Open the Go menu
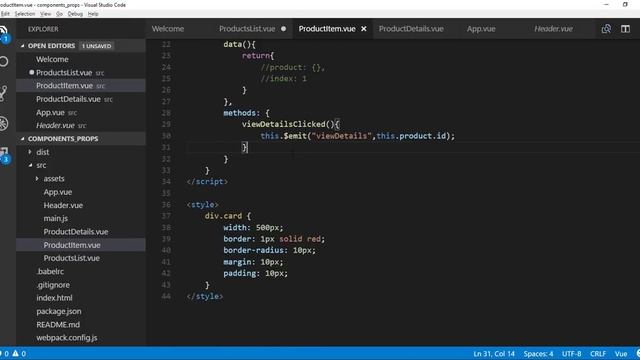The height and width of the screenshot is (360, 640). 59,14
